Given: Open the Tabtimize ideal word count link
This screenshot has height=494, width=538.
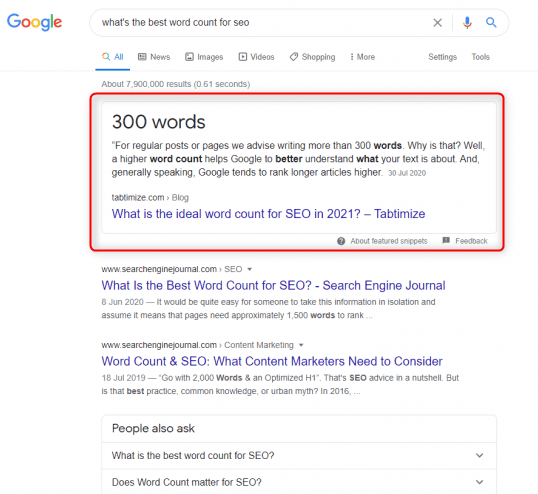Looking at the screenshot, I should (x=268, y=214).
